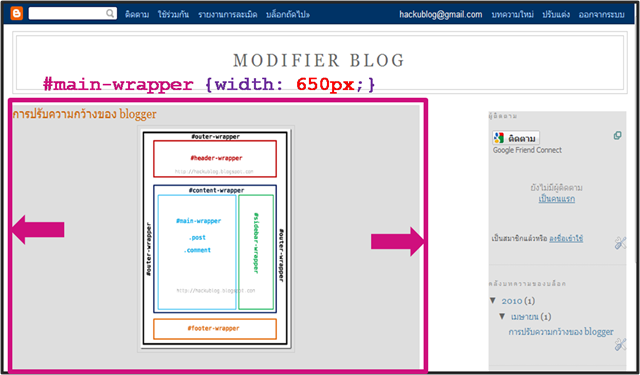Select รายงานการละเมิด in the navbar

pyautogui.click(x=228, y=15)
